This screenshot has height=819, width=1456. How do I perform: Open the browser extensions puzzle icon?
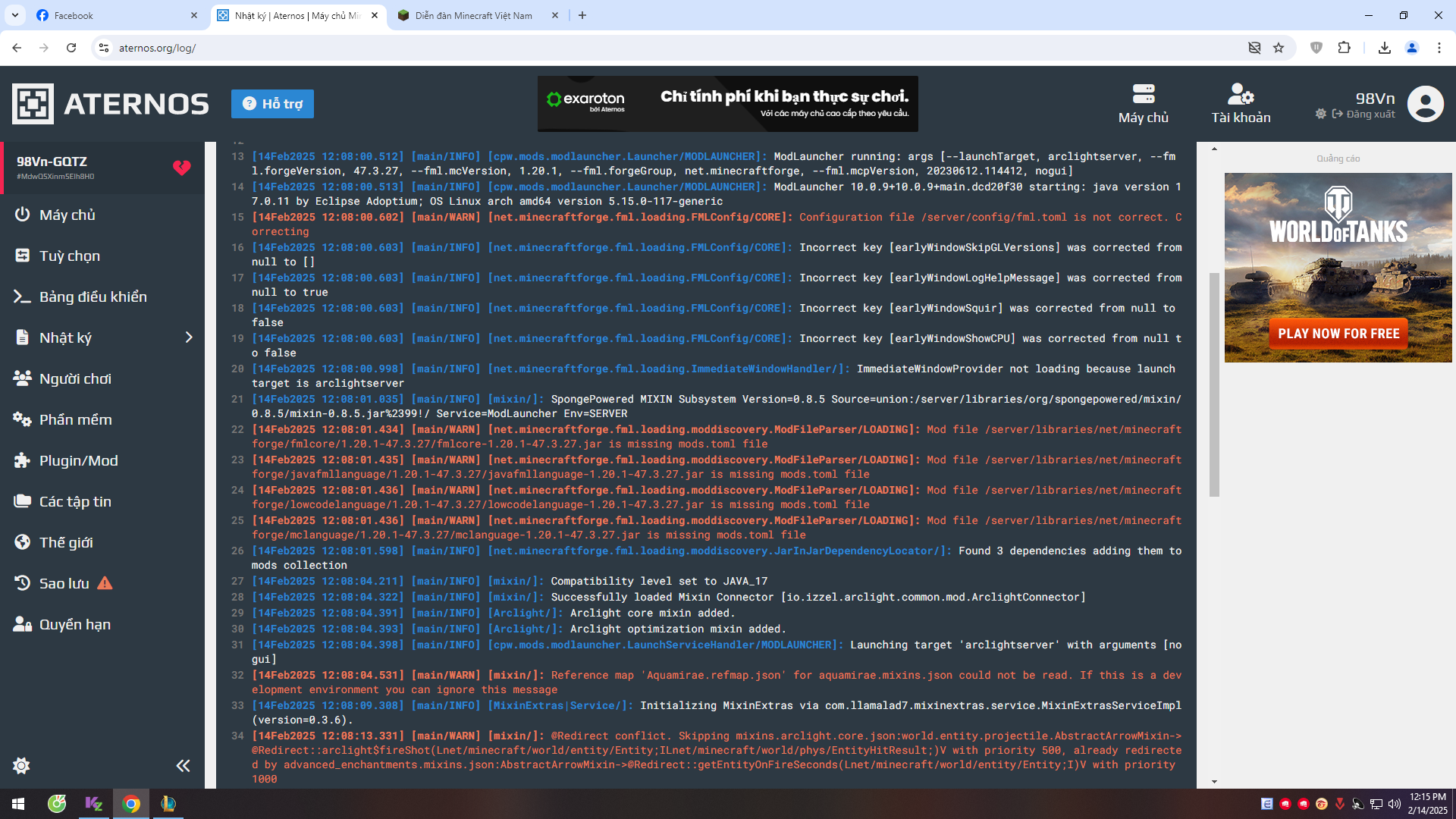coord(1344,48)
